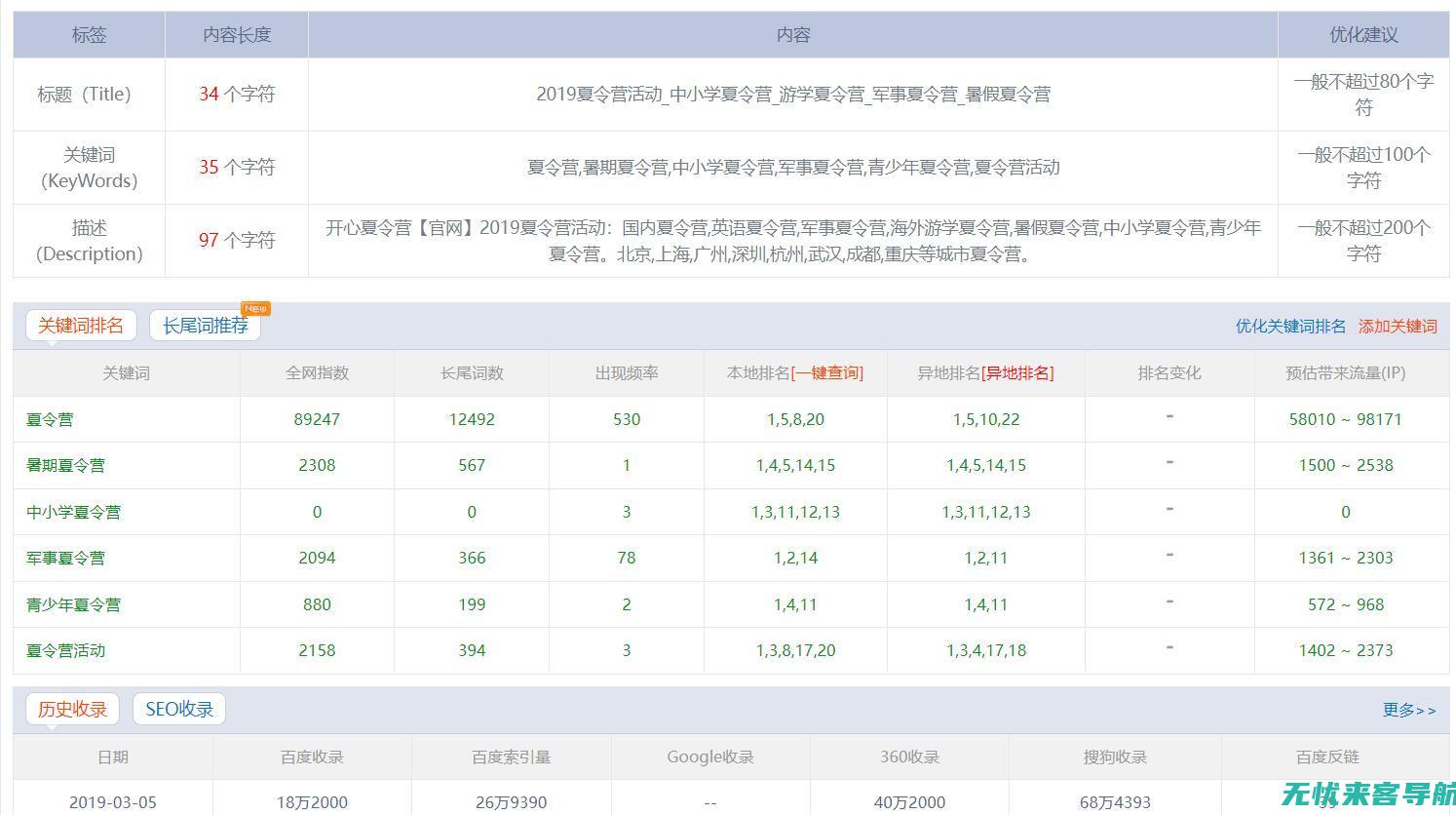The height and width of the screenshot is (815, 1456).
Task: Click the 关键词 (KeyWords) row label
Action: 89,168
